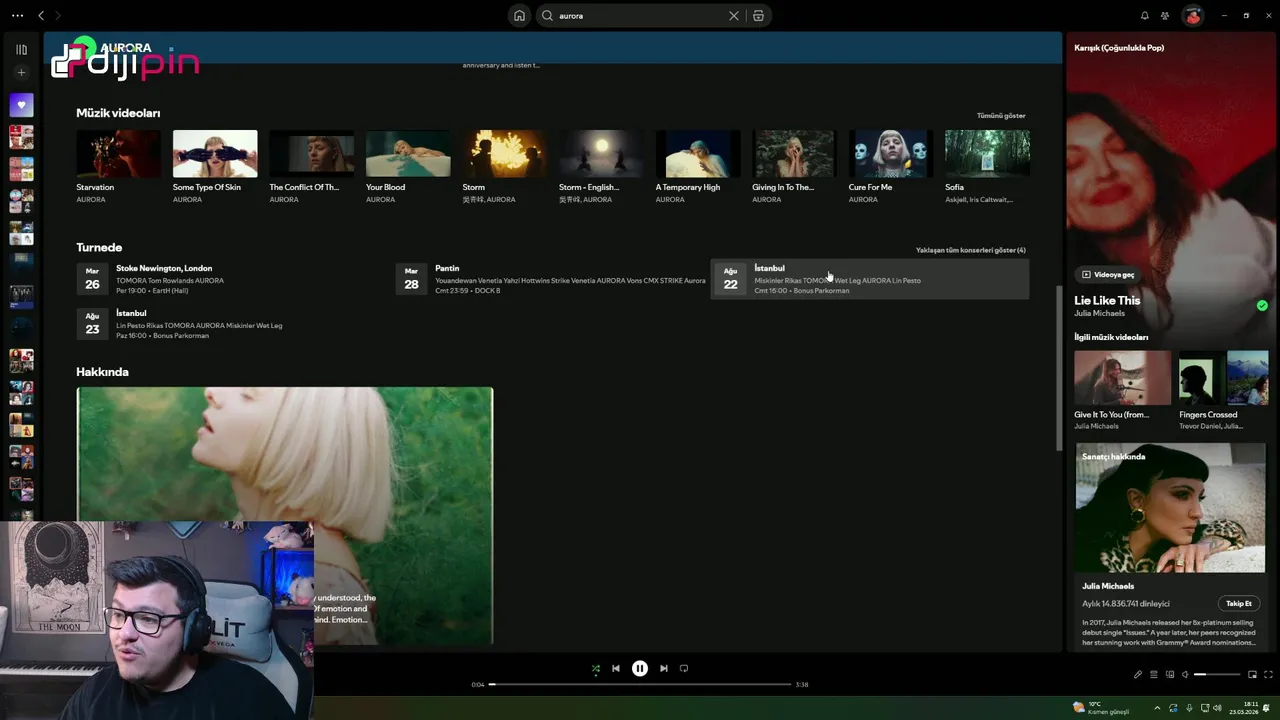
Task: Toggle the green saved checkmark for song
Action: (1262, 306)
